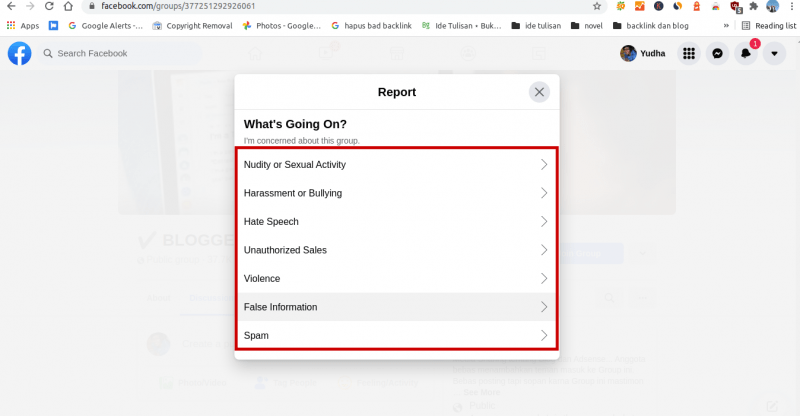Open the Messenger icon in the top bar
The width and height of the screenshot is (800, 416).
[x=717, y=54]
